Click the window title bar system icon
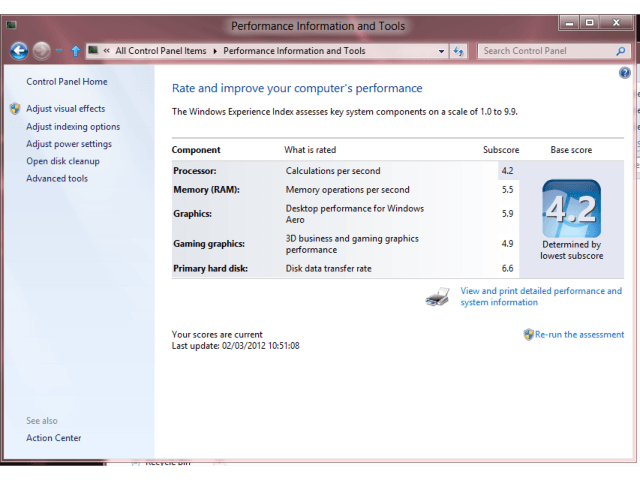The image size is (640, 480). click(x=11, y=25)
